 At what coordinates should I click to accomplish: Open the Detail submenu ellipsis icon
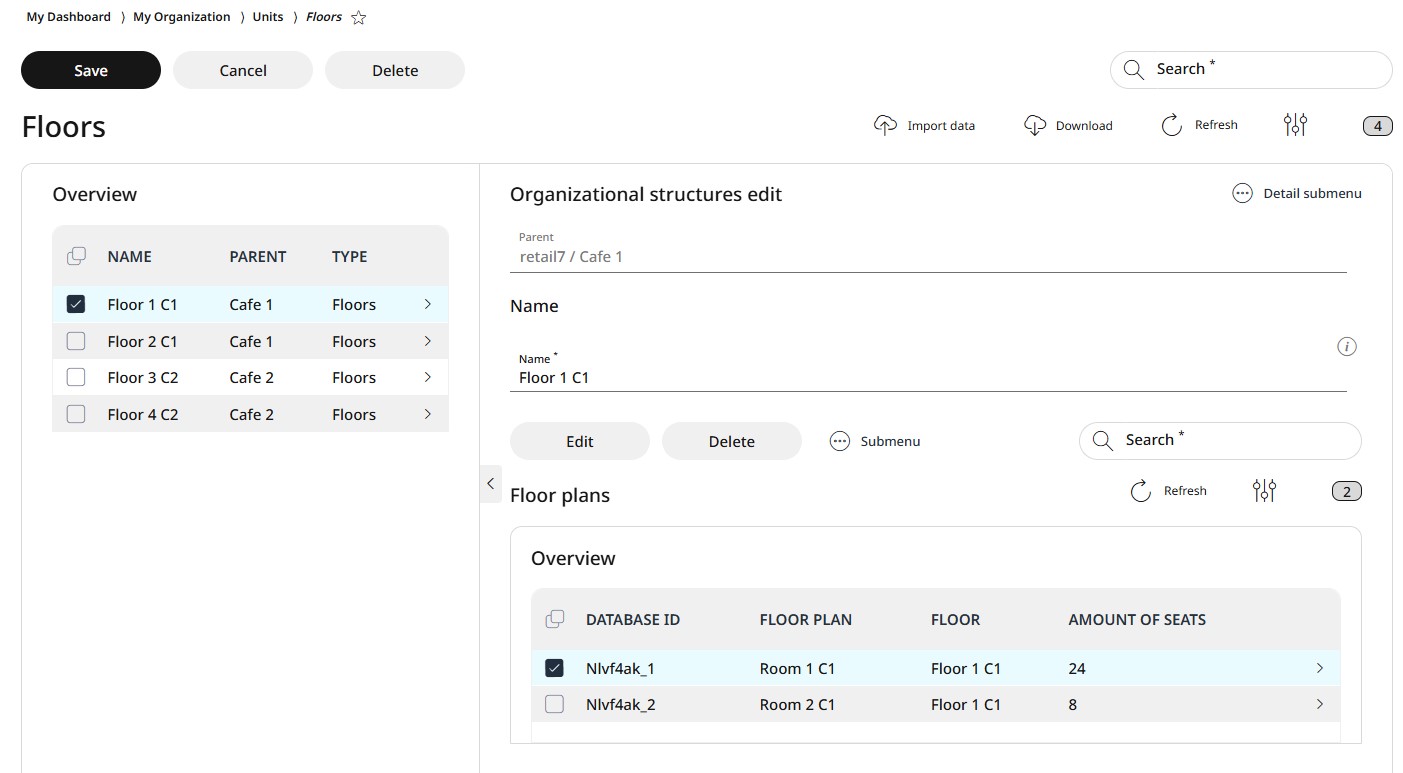tap(1242, 193)
